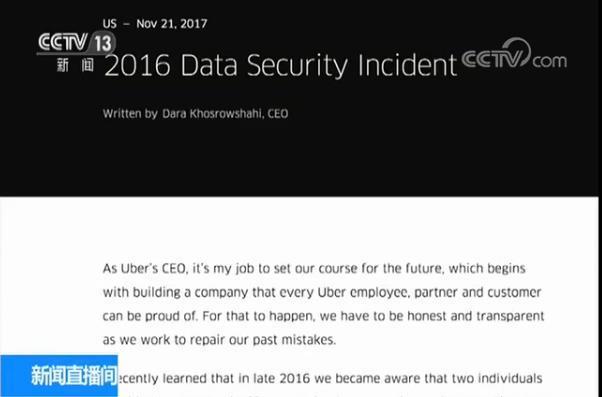Click the line "can be proud of"
The image size is (602, 397).
(x=323, y=316)
